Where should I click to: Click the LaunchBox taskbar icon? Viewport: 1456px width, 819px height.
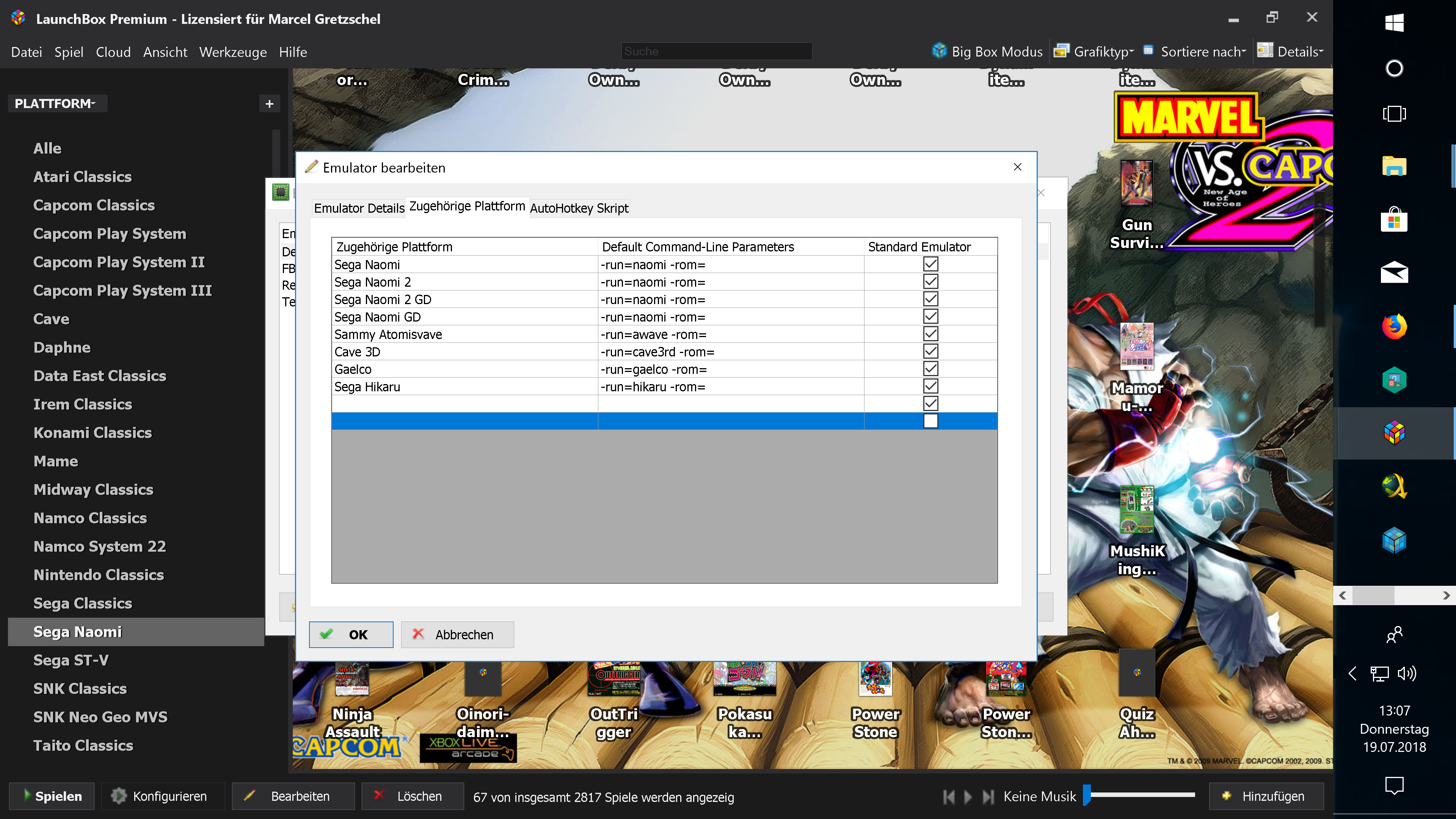1394,433
